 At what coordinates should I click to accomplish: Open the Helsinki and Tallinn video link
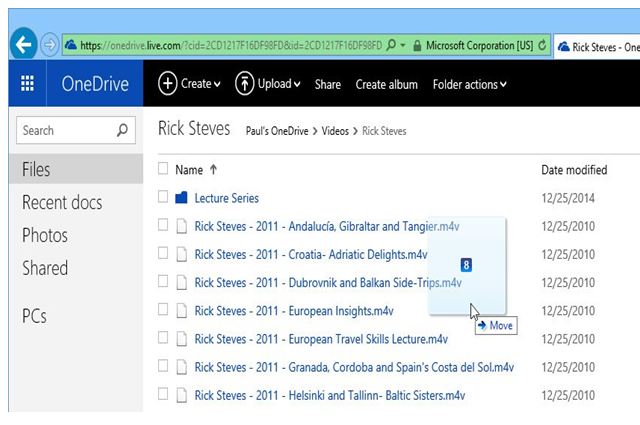[327, 395]
